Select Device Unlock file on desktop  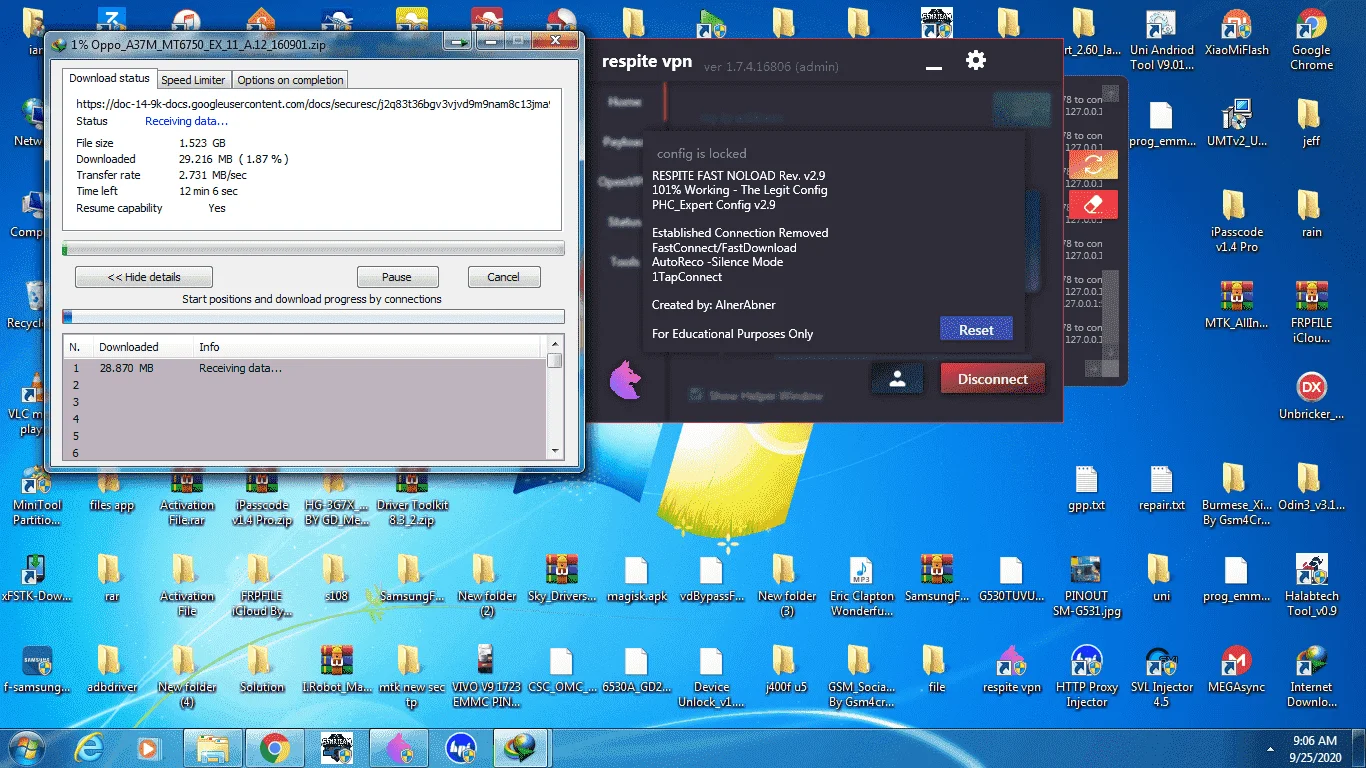pos(711,677)
